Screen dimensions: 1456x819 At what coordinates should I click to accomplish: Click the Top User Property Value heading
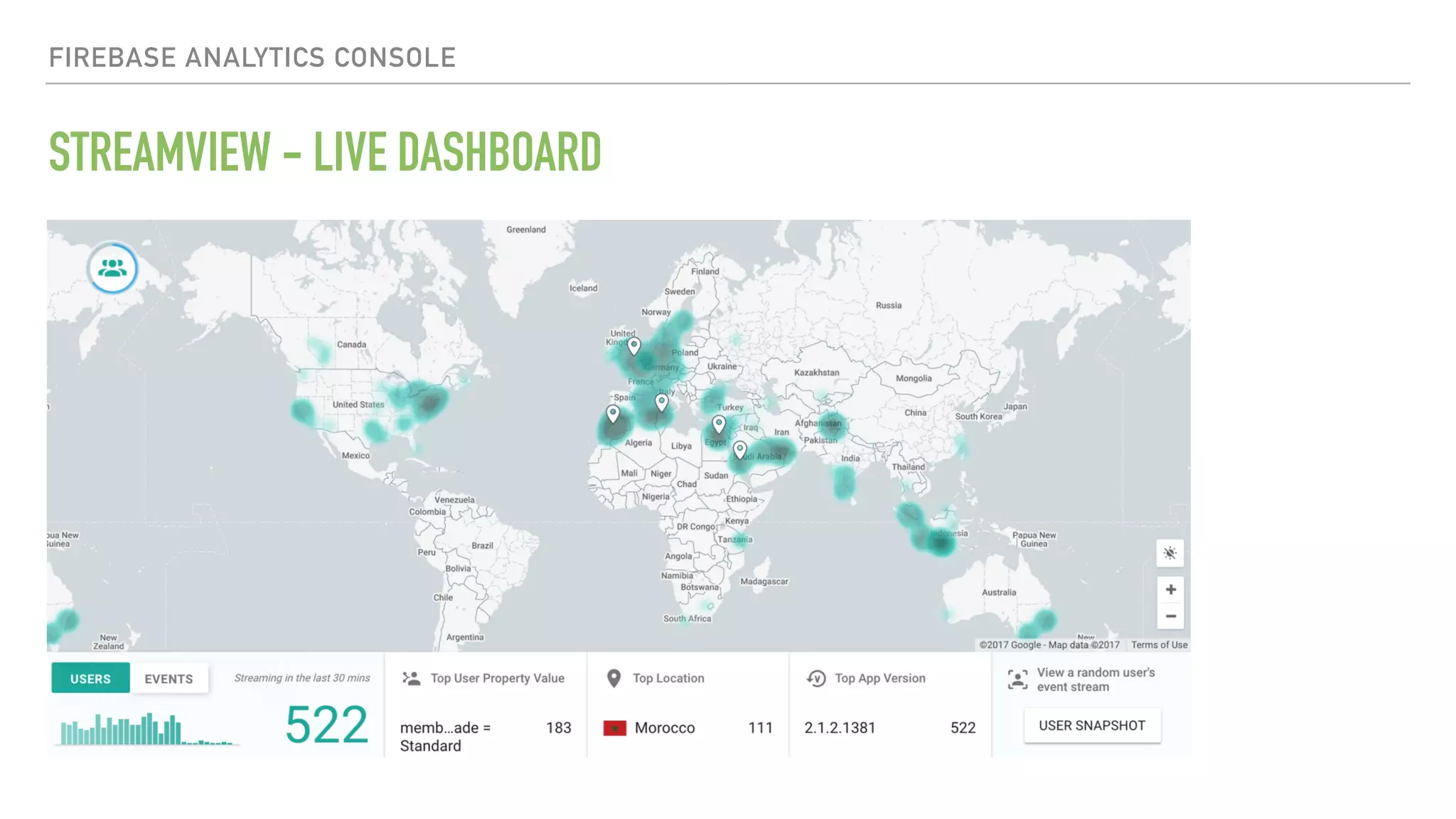pyautogui.click(x=498, y=678)
